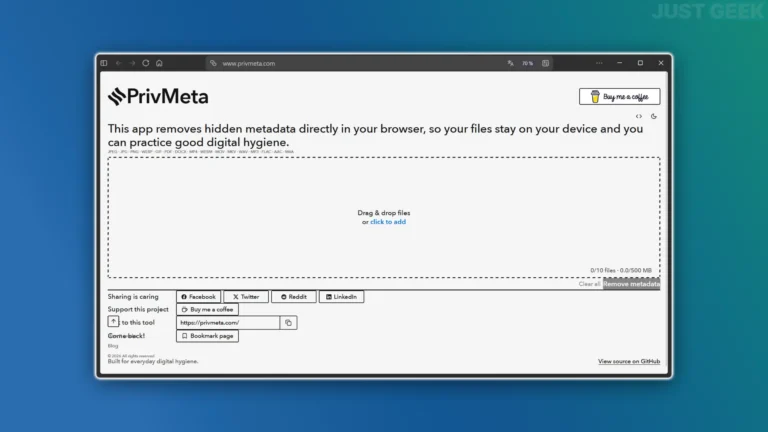Click the 'click to add' link
The height and width of the screenshot is (432, 768).
pos(388,222)
